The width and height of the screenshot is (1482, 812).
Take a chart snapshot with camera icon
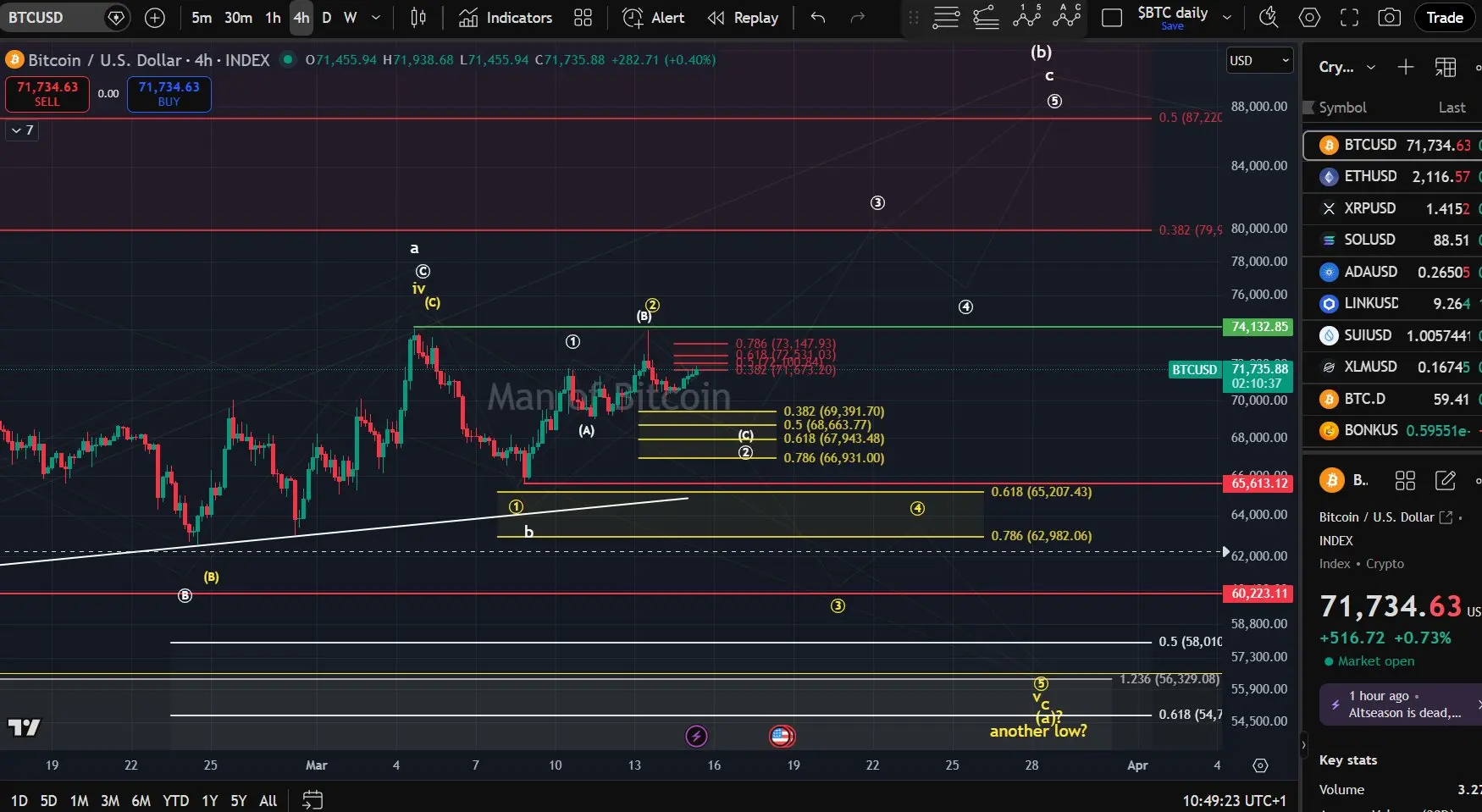click(1390, 17)
